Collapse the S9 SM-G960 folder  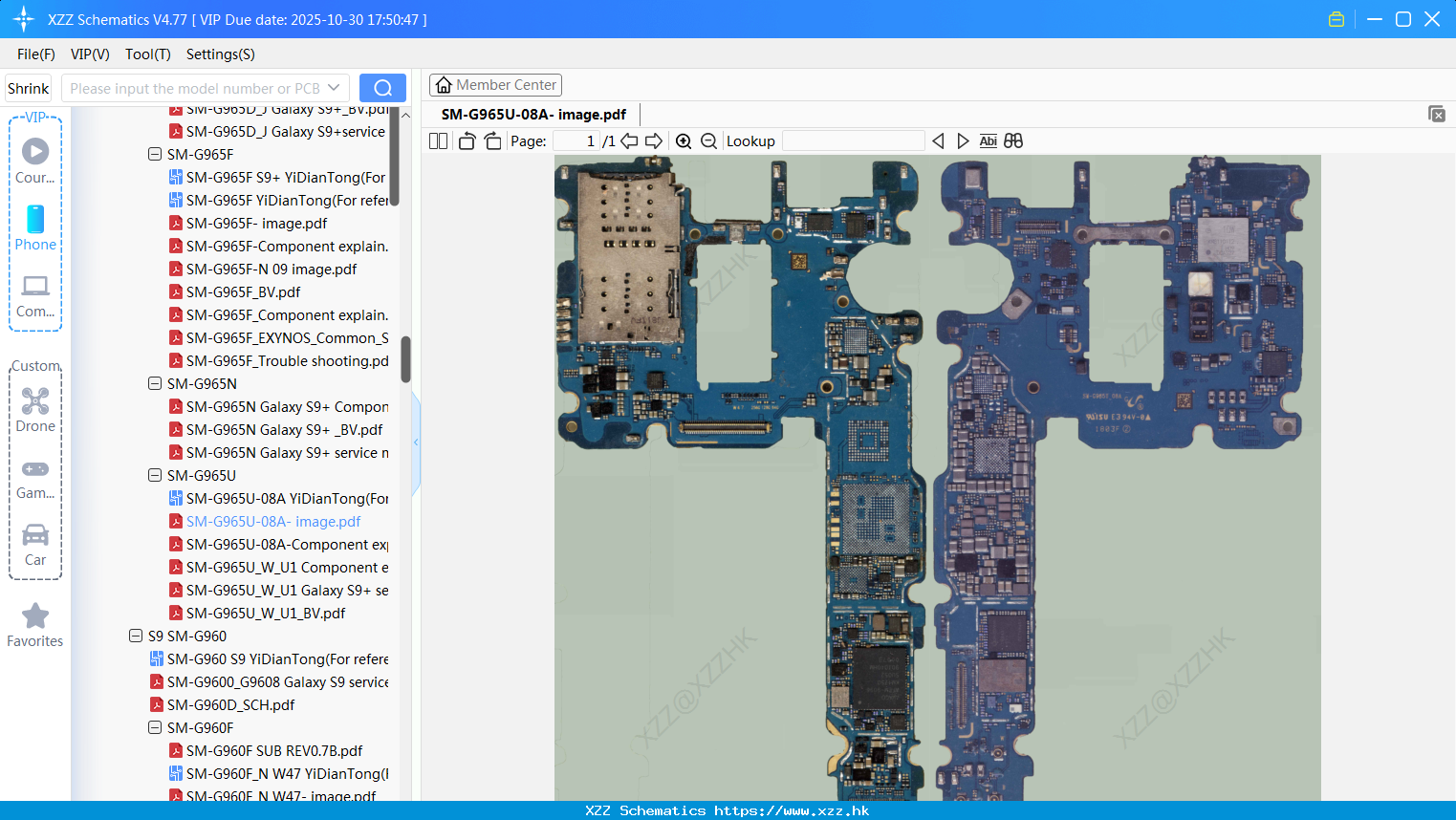[136, 636]
